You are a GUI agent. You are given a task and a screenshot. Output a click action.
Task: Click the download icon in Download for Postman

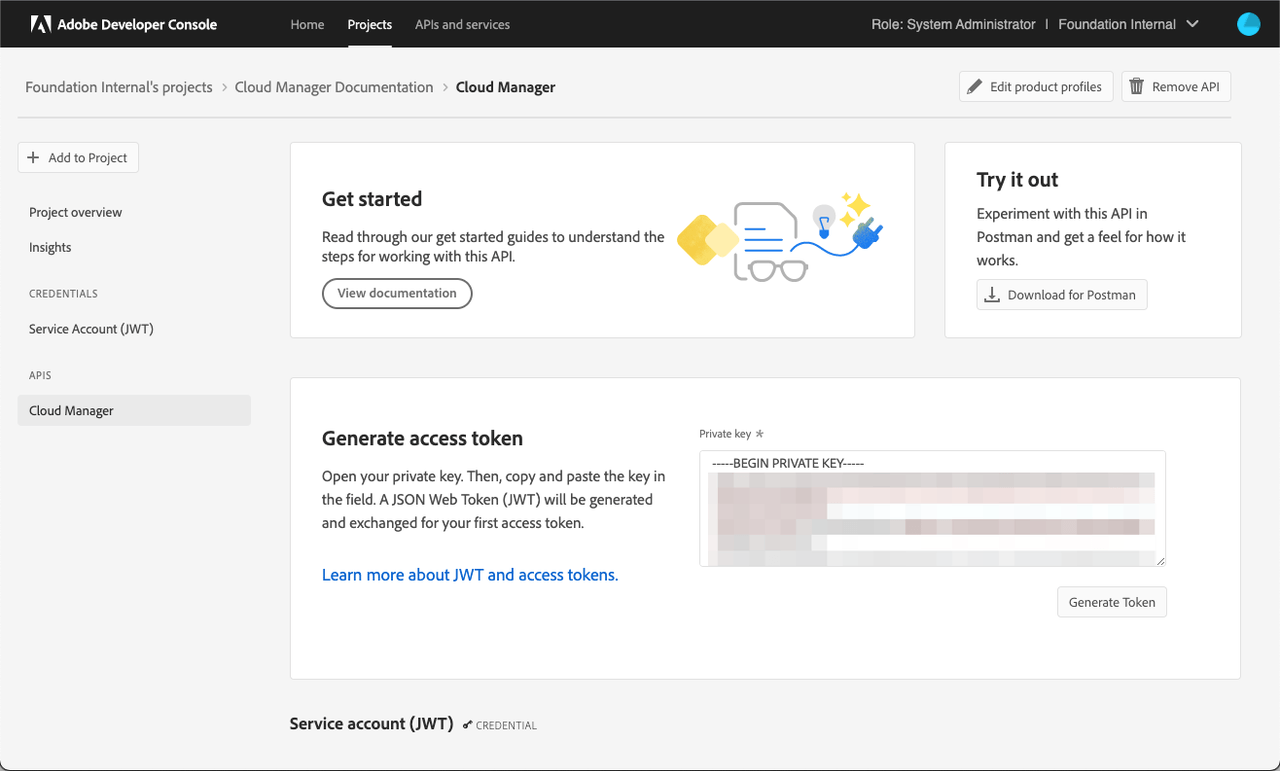pos(992,295)
